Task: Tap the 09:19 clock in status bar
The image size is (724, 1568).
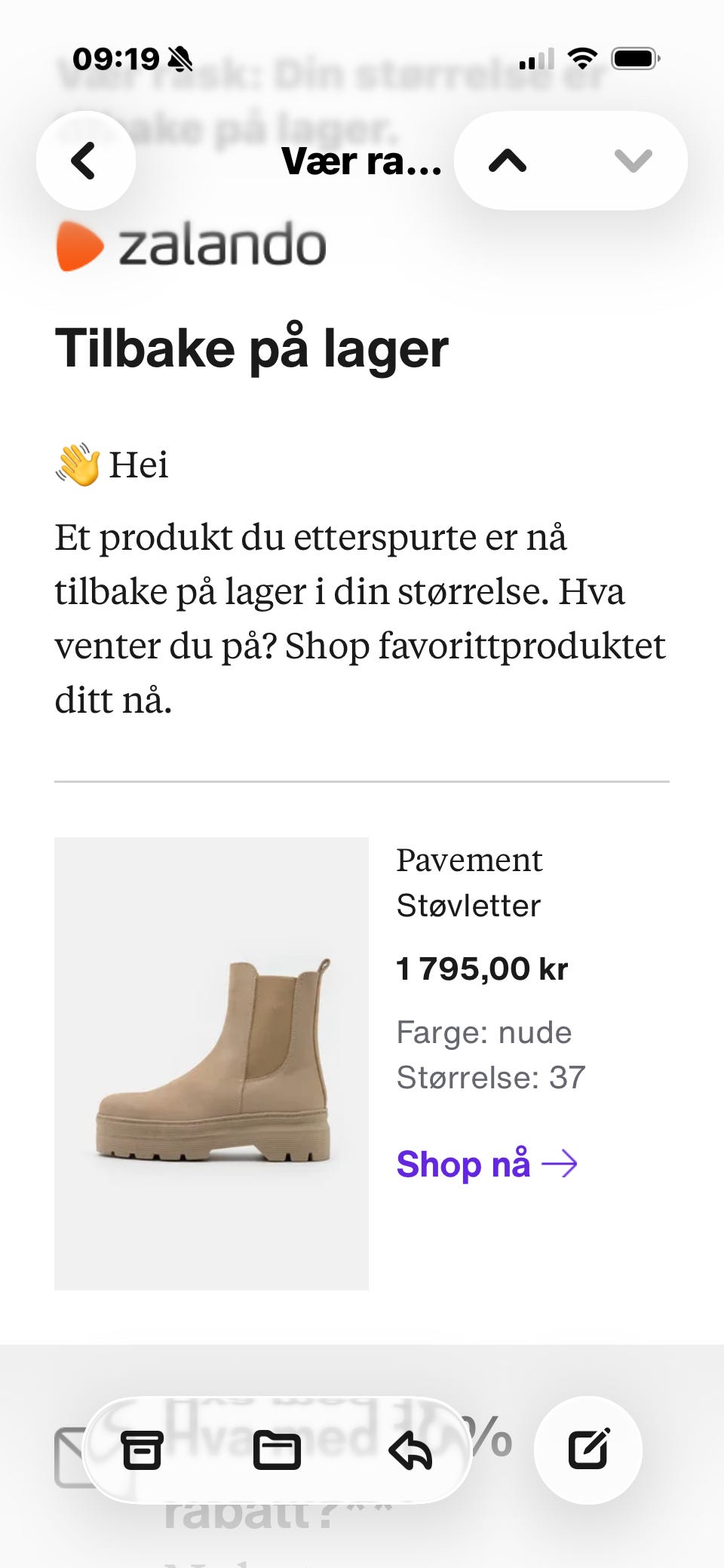Action: pos(115,59)
